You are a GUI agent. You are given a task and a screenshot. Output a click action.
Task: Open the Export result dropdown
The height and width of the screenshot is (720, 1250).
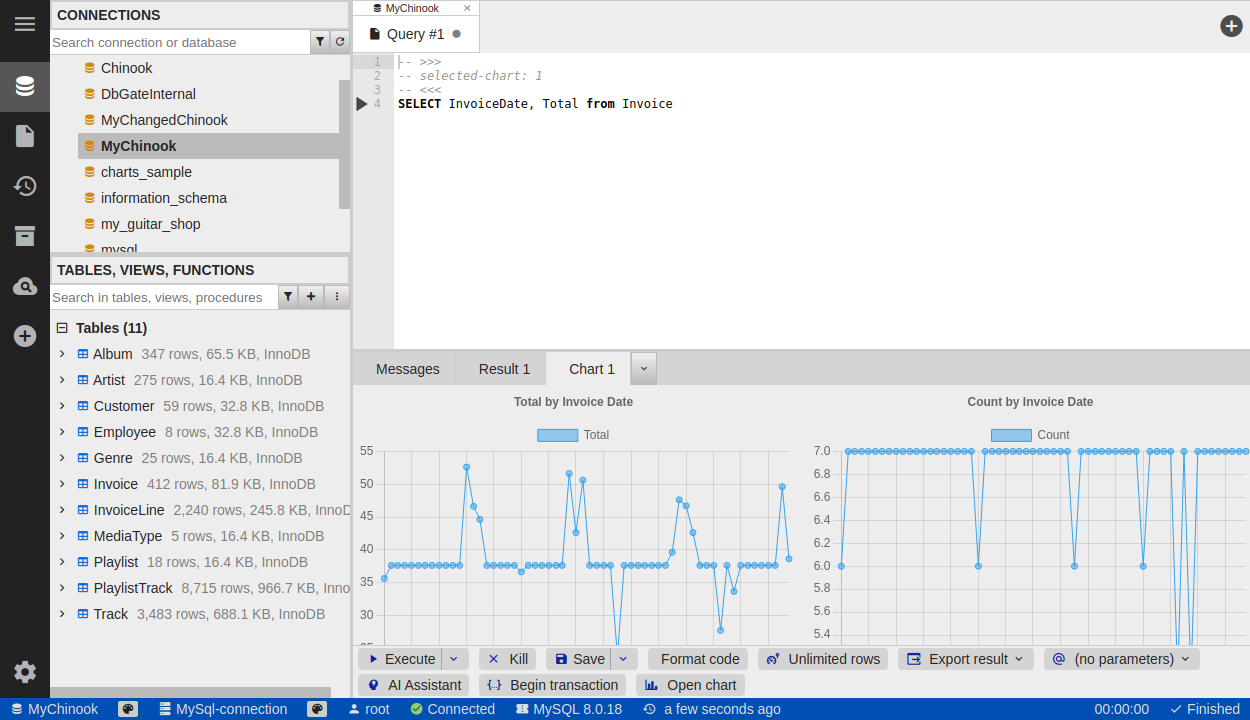pyautogui.click(x=966, y=659)
